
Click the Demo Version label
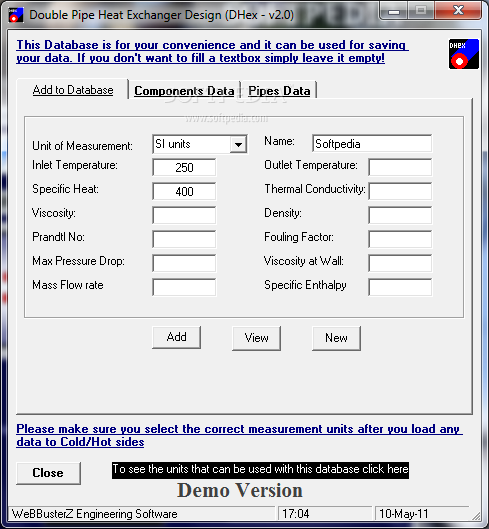[x=240, y=490]
